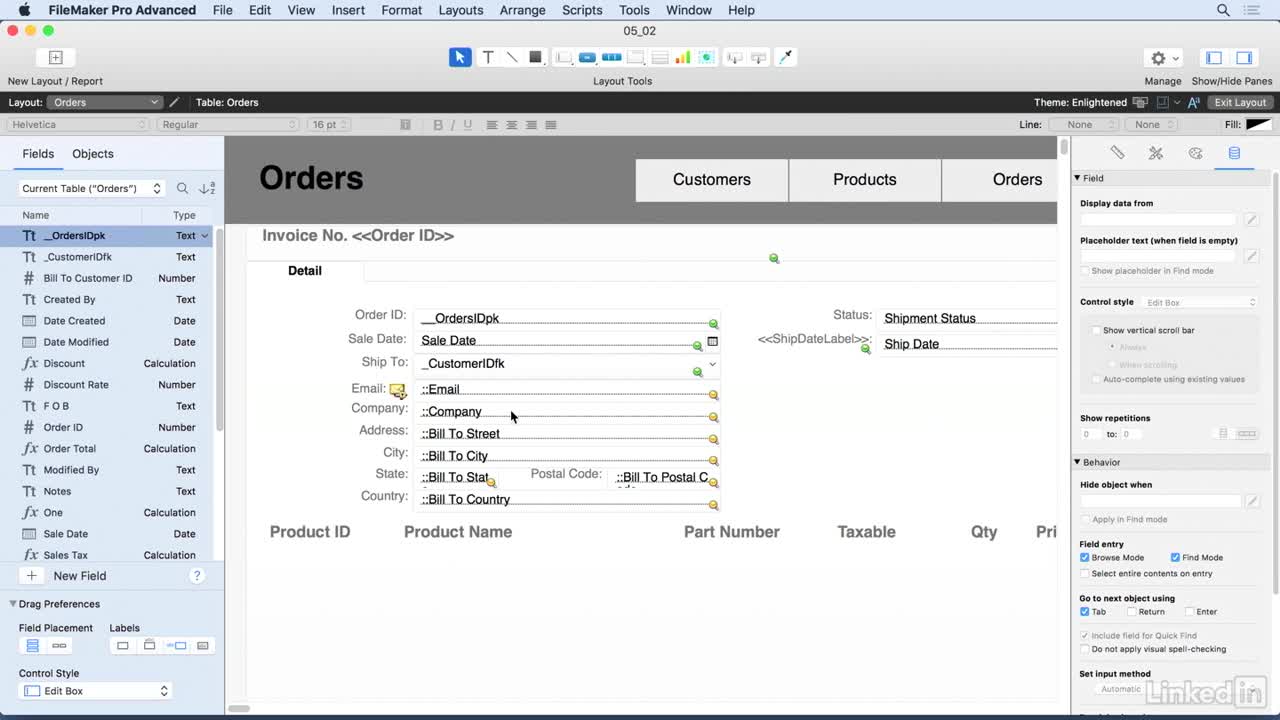Click the Field tool icon
This screenshot has width=1280, height=720.
(735, 57)
